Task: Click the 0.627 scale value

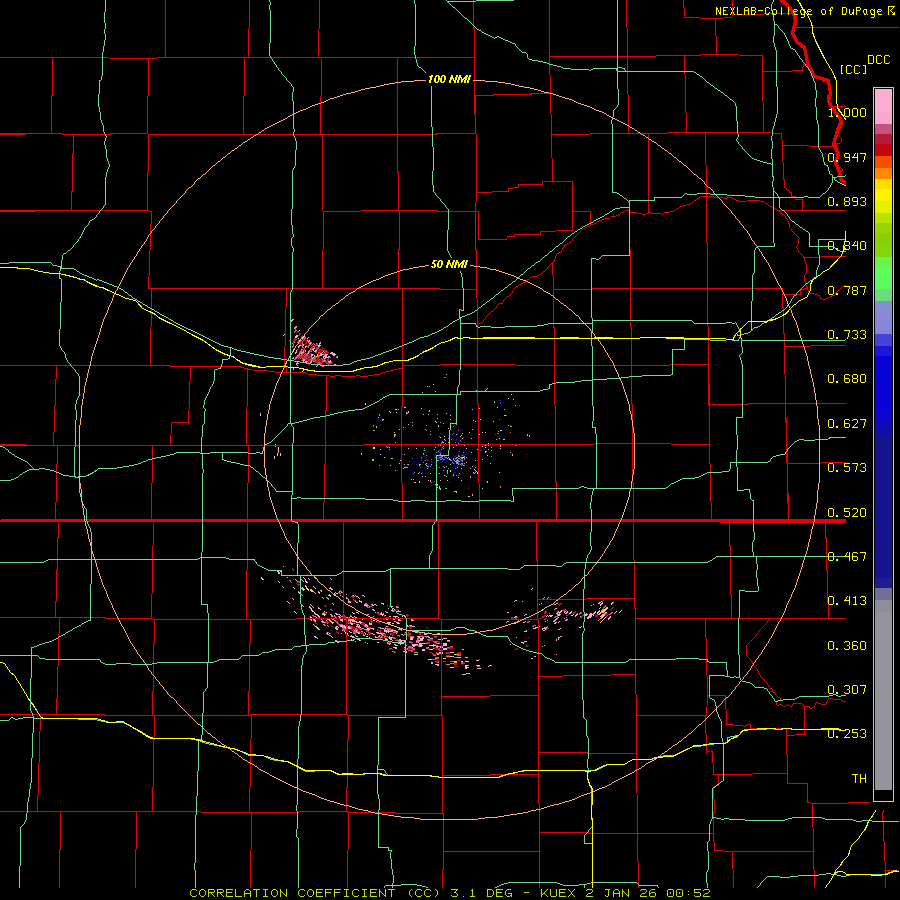Action: click(x=847, y=424)
